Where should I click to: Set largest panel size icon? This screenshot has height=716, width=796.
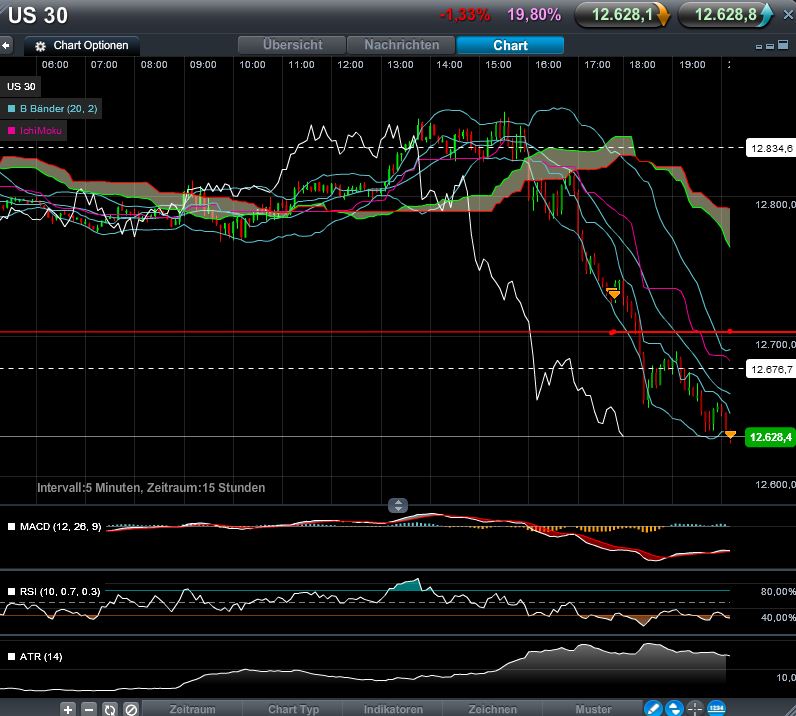(782, 45)
